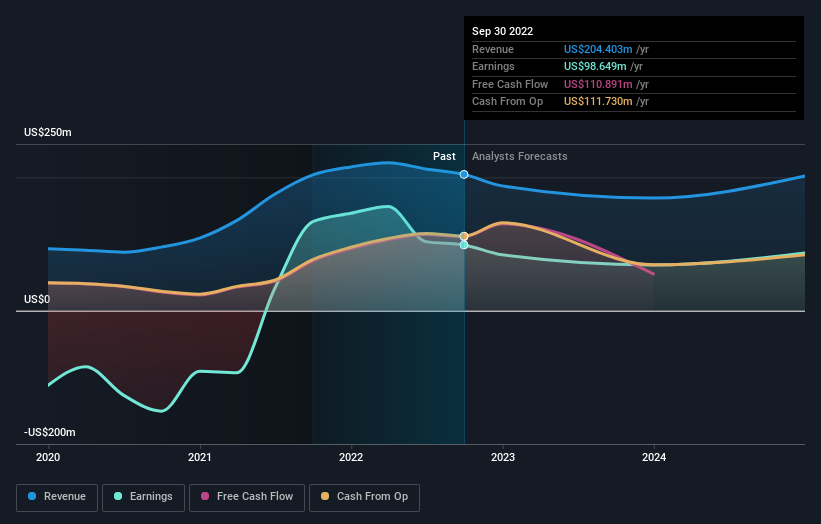Viewport: 821px width, 524px height.
Task: Click the 2020 x-axis label
Action: tap(48, 457)
